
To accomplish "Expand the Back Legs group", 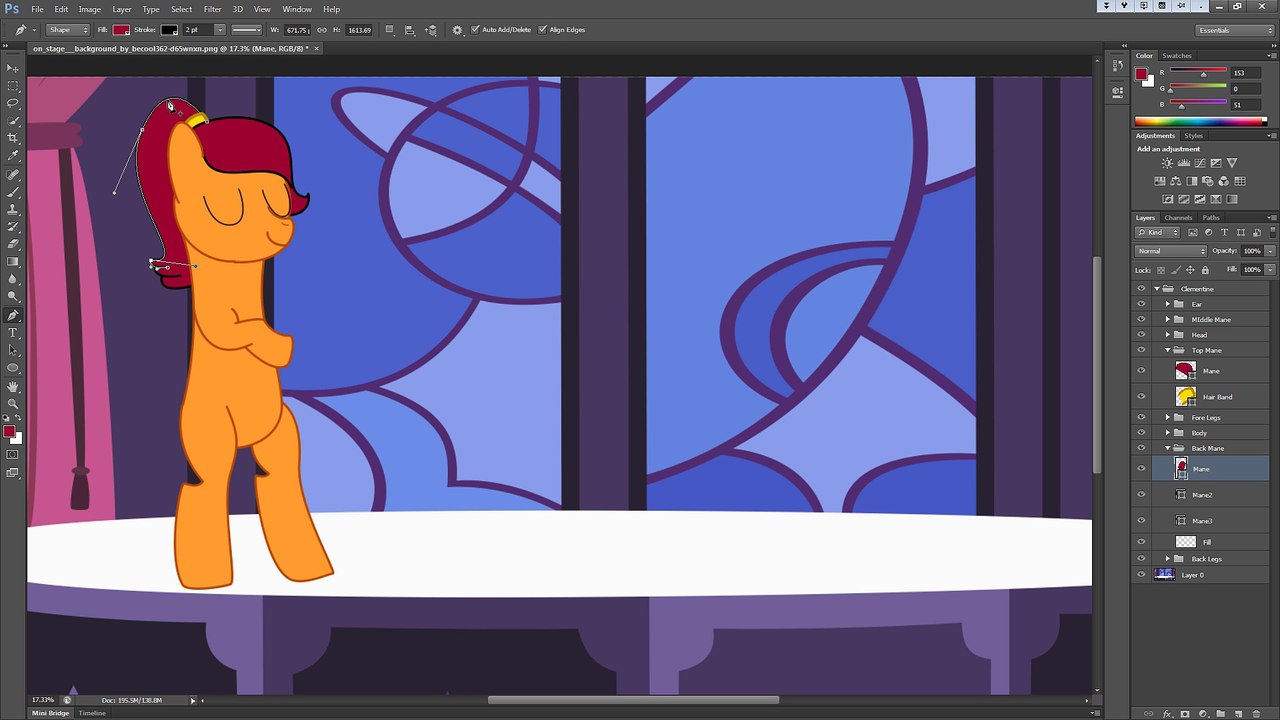I will click(1167, 559).
